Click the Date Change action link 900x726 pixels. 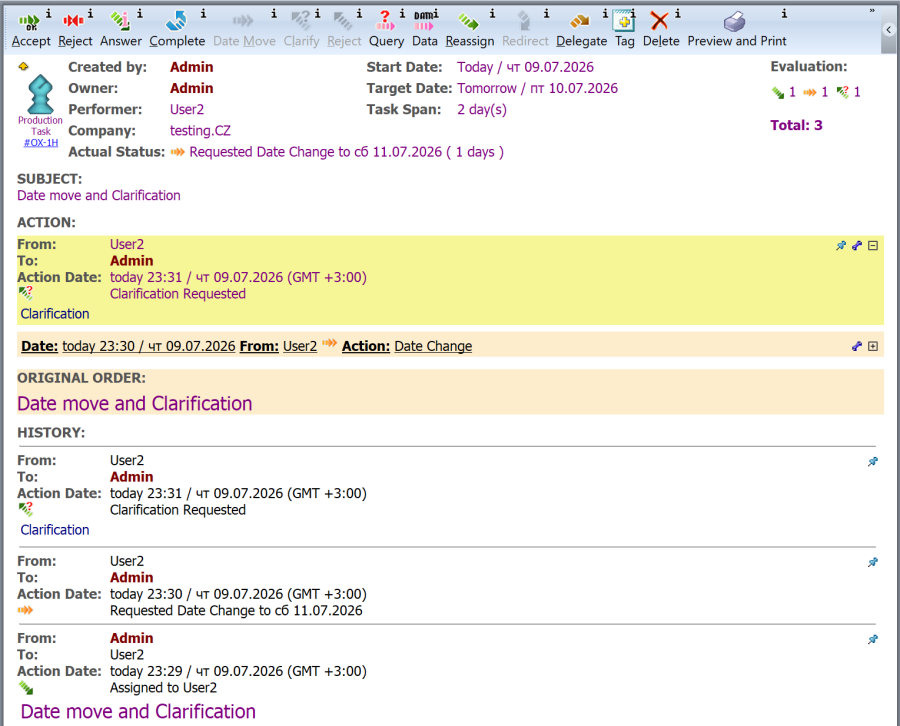(433, 346)
